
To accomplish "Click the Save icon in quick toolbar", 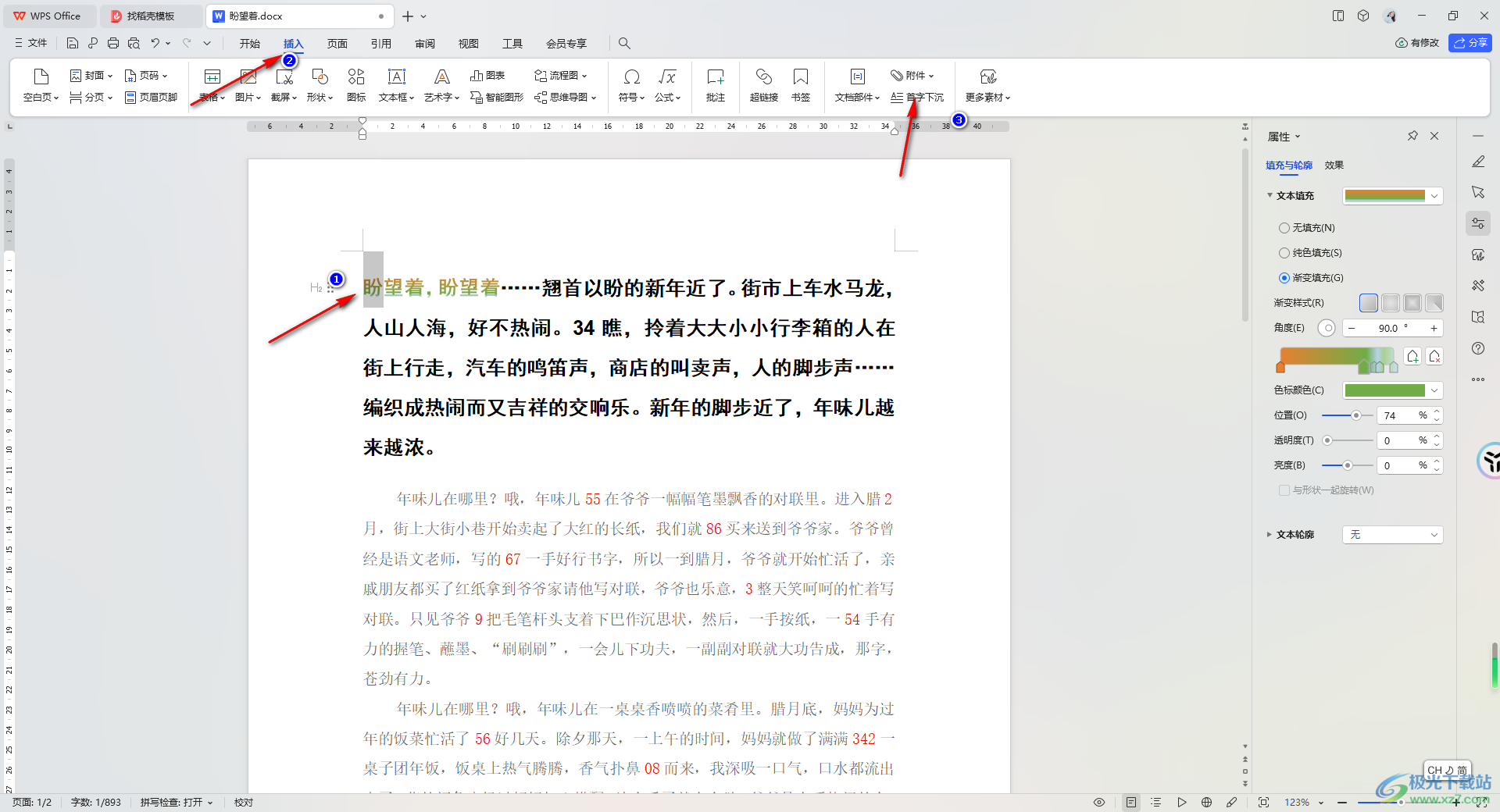I will [73, 43].
